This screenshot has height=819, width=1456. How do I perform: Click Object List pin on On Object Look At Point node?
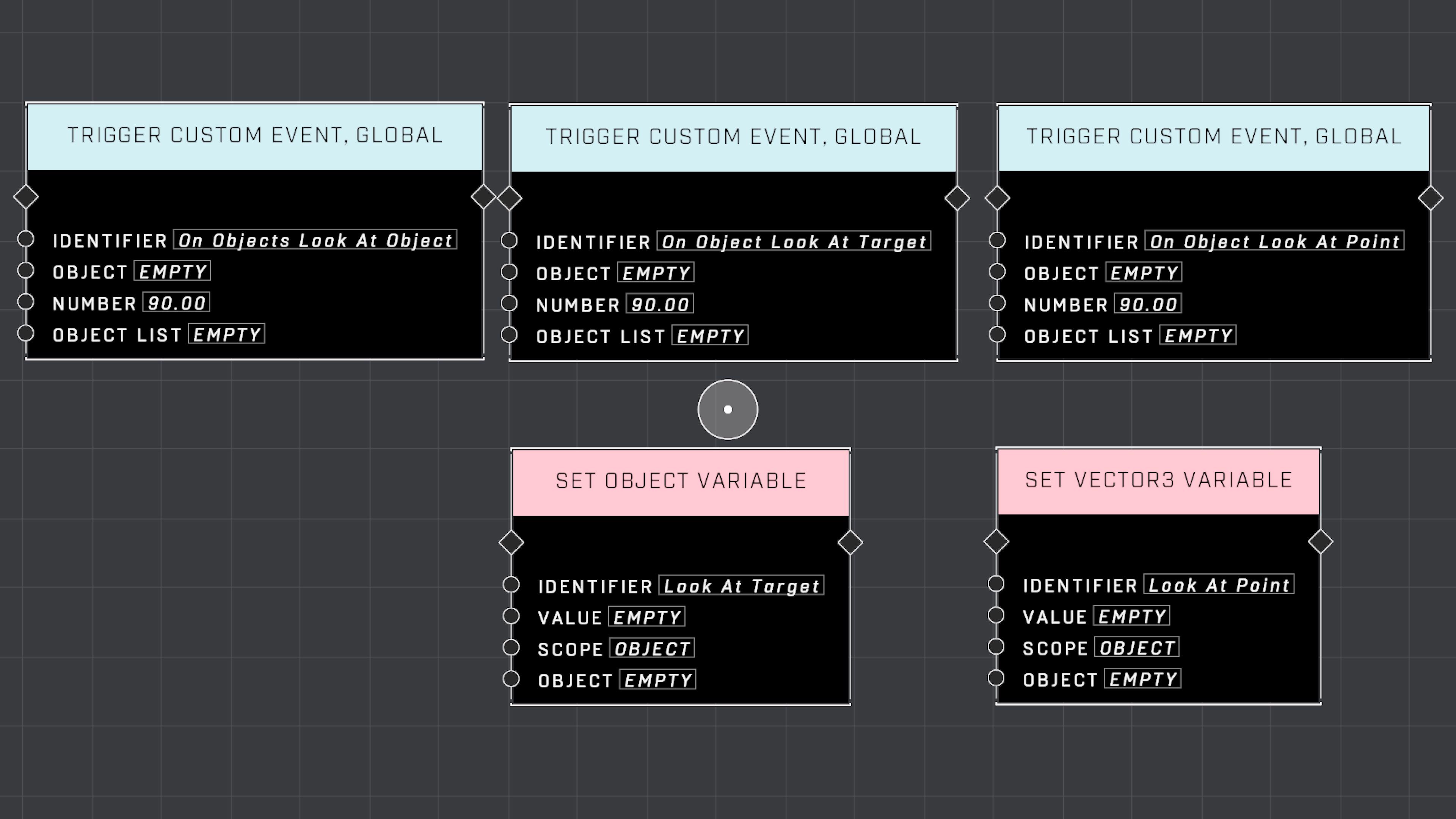[x=997, y=334]
